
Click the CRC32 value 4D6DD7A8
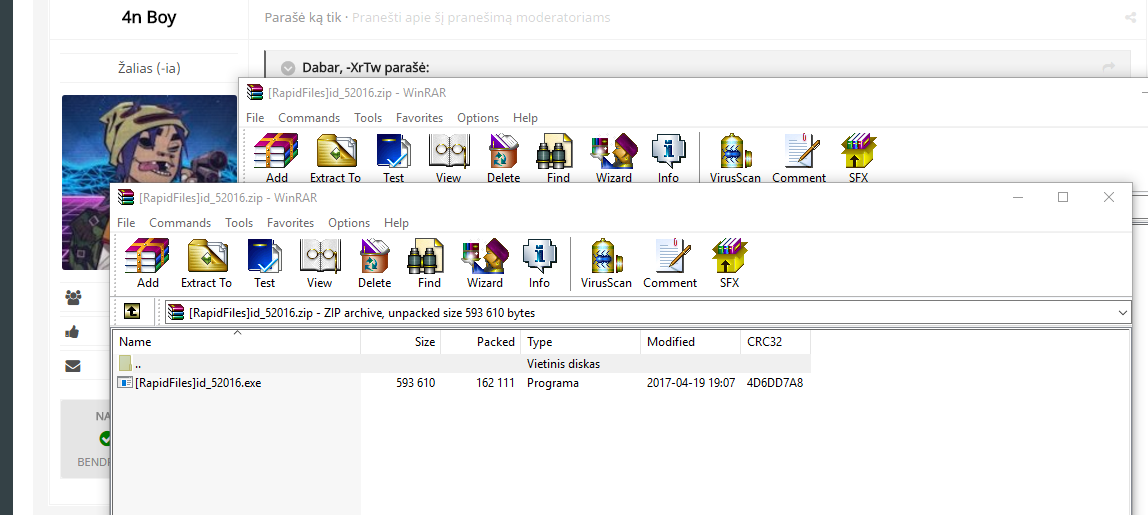775,382
